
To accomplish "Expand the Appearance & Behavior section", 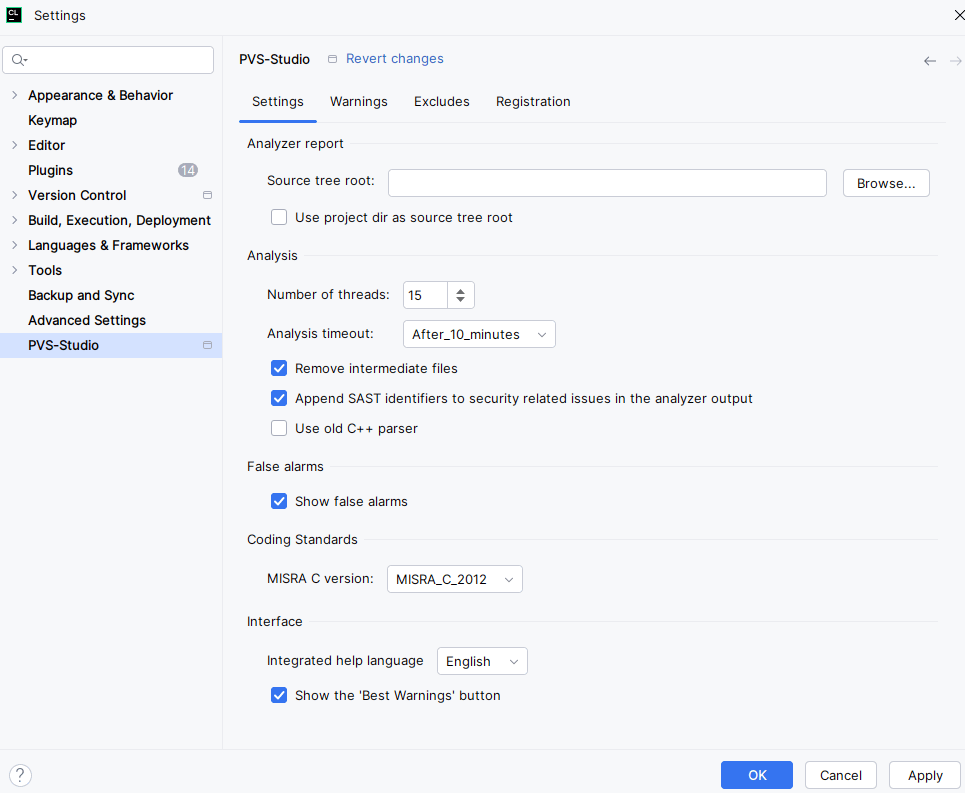I will tap(14, 95).
